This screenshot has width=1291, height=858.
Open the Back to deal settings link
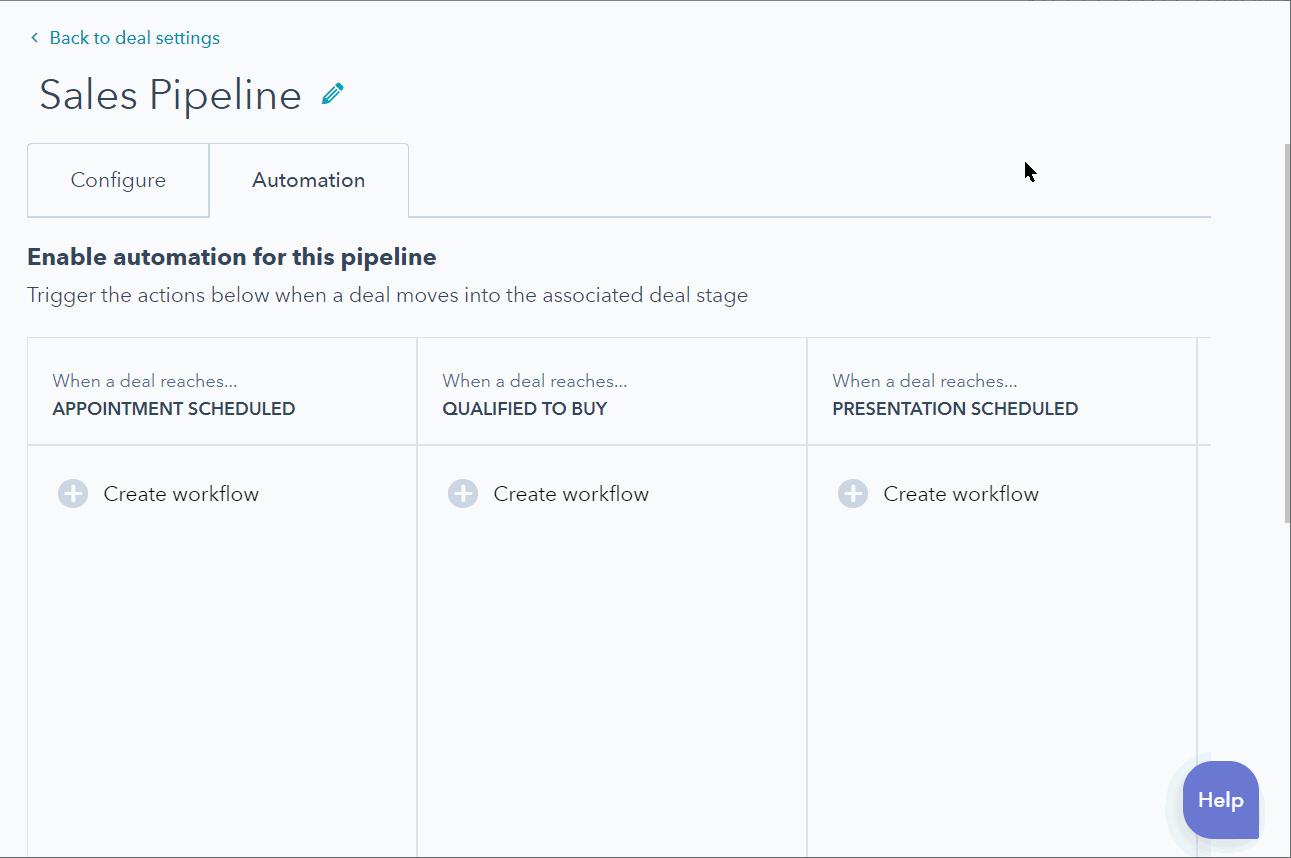(x=134, y=38)
